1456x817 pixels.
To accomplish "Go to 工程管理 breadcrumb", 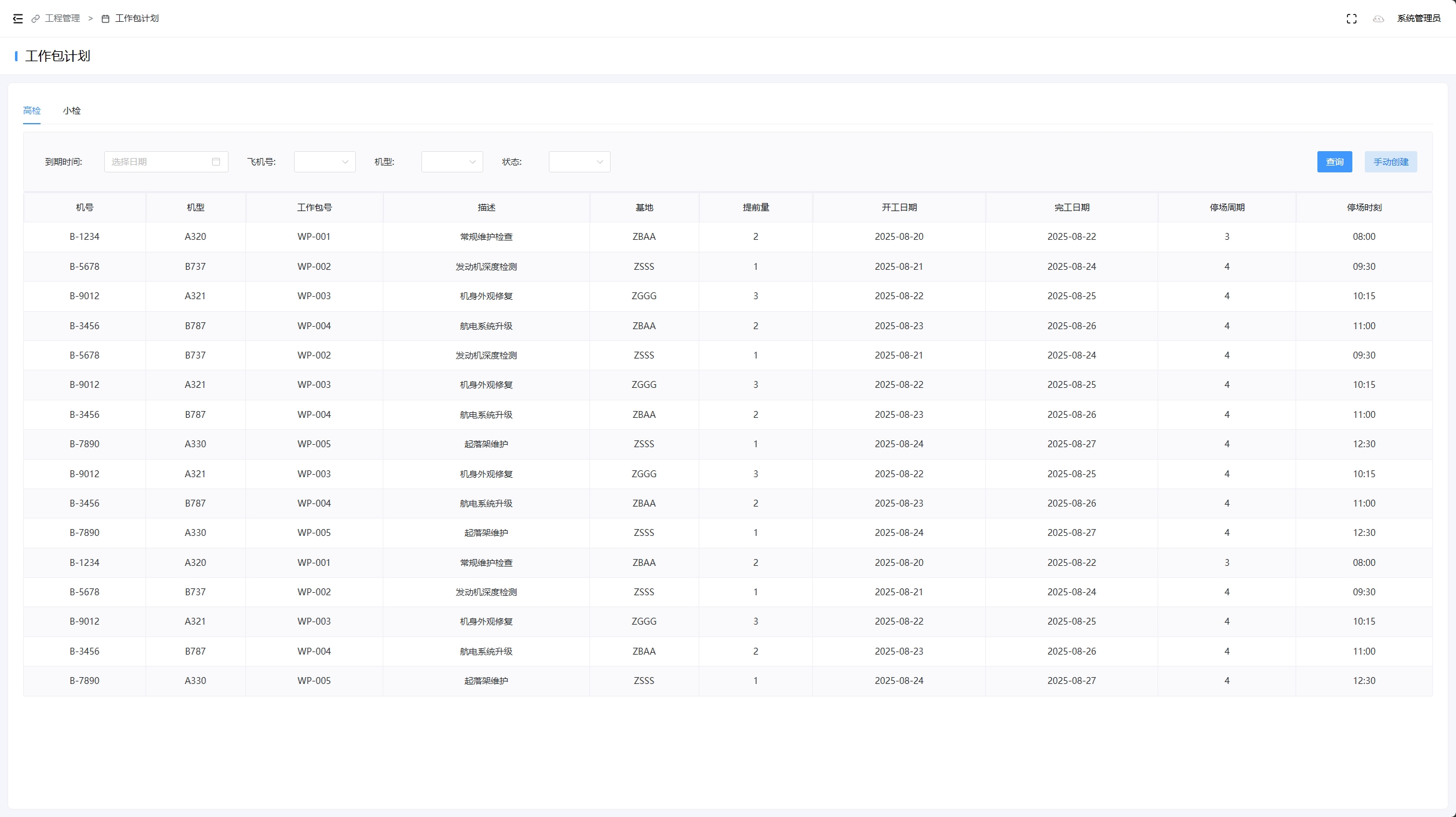I will [62, 19].
